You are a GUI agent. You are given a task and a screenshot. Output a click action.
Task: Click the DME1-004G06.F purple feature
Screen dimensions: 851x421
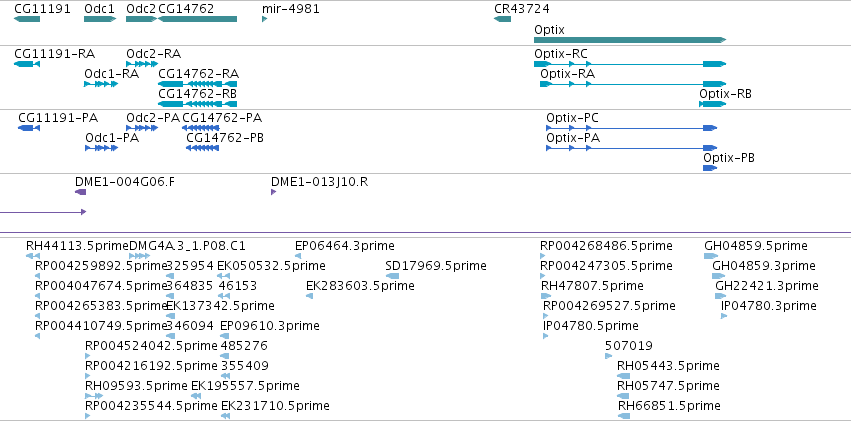pos(80,192)
